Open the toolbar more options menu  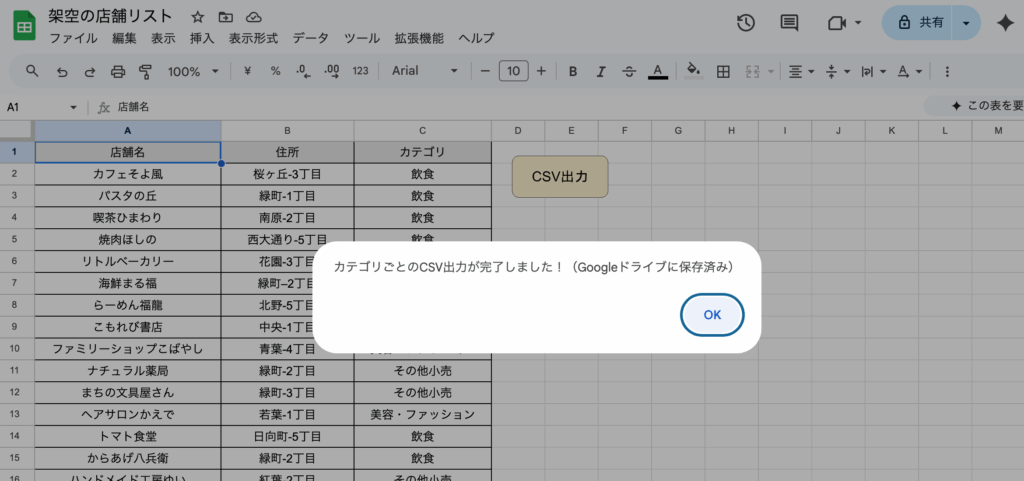point(948,72)
